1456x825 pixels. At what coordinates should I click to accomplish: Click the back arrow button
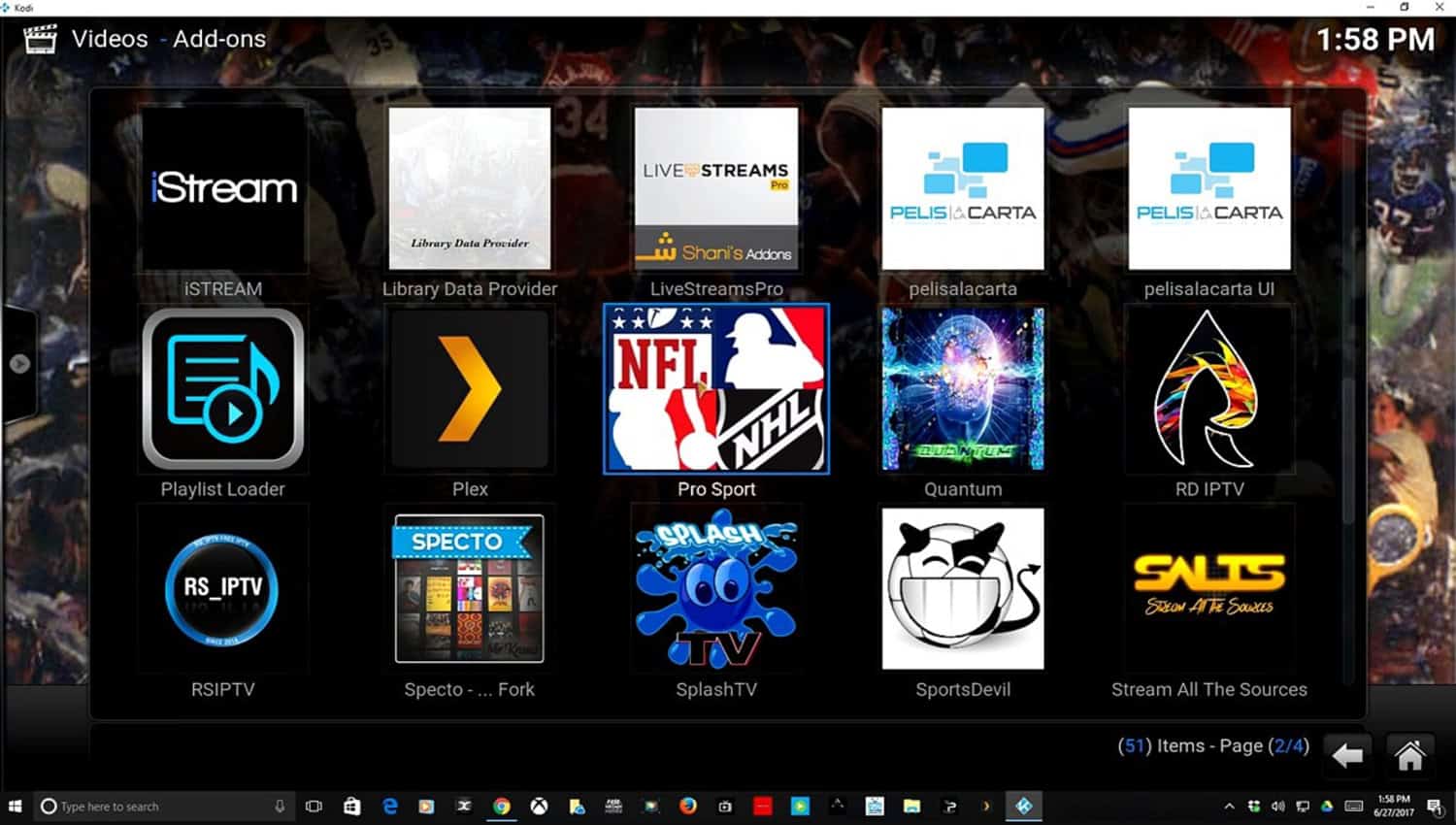click(1347, 754)
